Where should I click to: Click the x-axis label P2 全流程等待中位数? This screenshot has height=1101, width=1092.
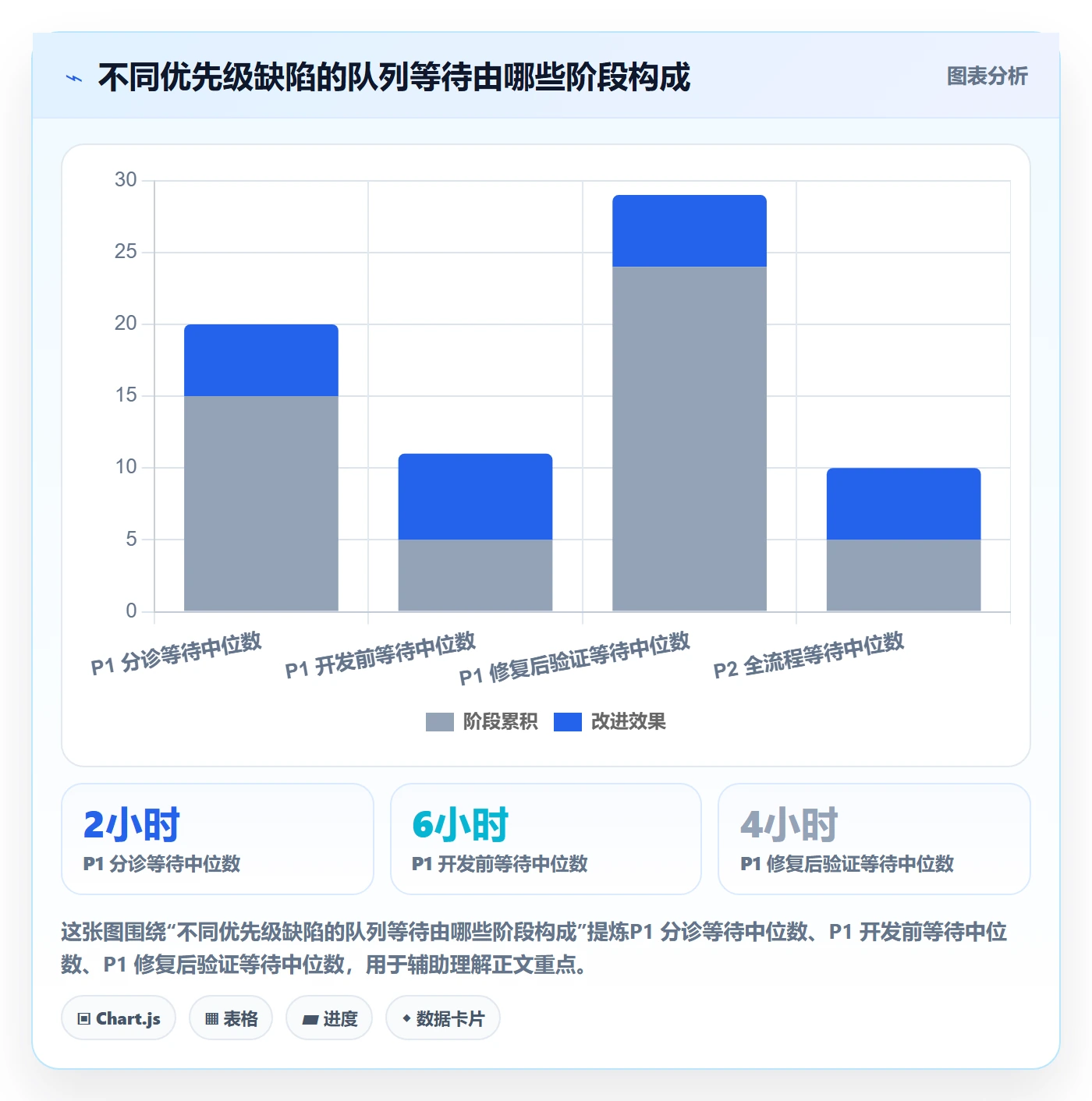click(x=809, y=656)
